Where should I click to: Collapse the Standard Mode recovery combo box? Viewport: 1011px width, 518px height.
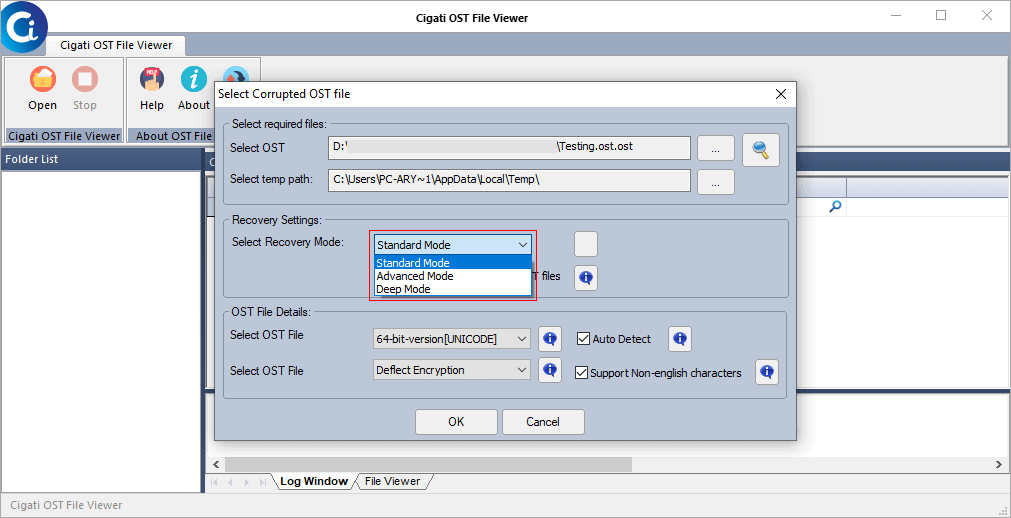(453, 245)
